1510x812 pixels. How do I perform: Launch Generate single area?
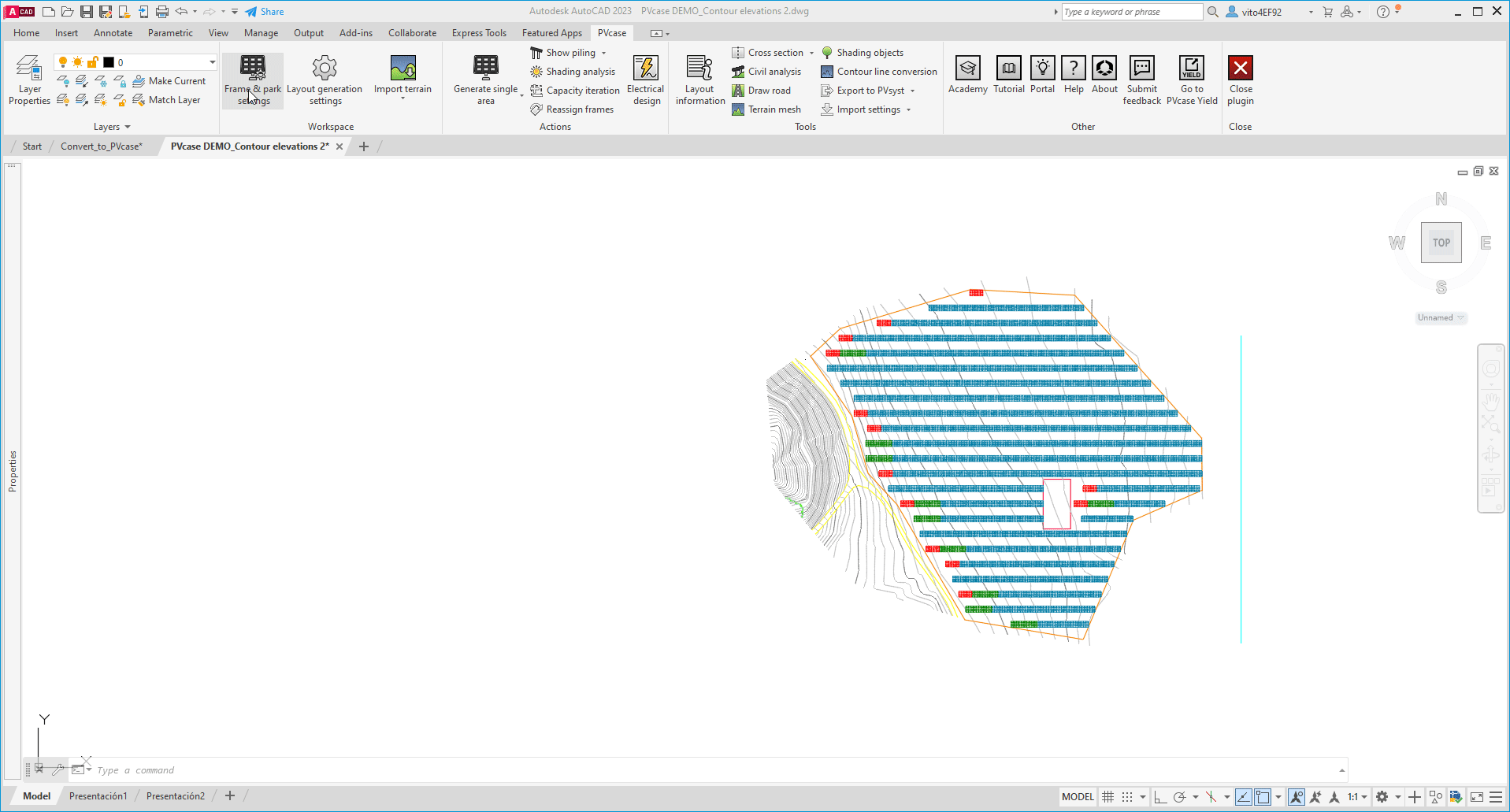click(x=484, y=75)
